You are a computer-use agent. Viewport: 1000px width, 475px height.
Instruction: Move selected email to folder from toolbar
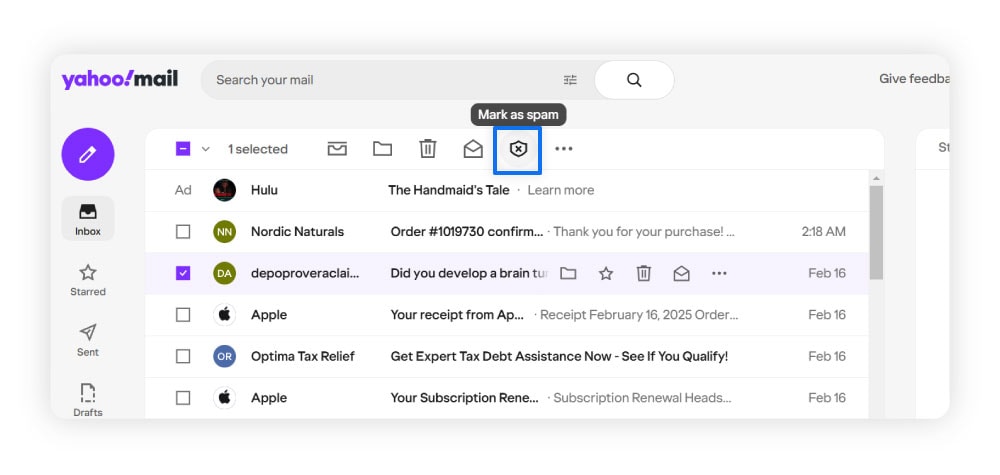[x=383, y=149]
